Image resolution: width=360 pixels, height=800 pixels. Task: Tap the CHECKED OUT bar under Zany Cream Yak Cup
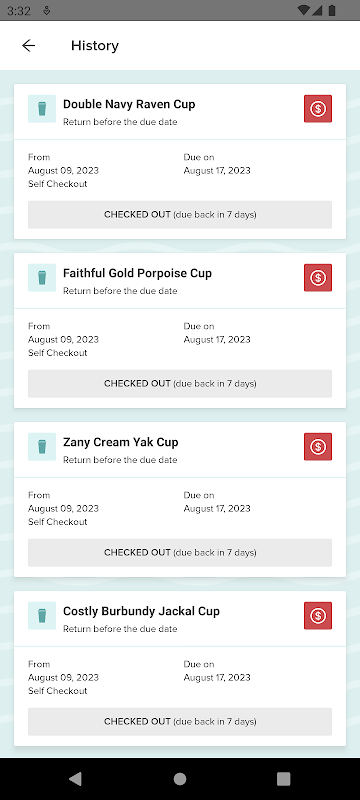[x=180, y=553]
